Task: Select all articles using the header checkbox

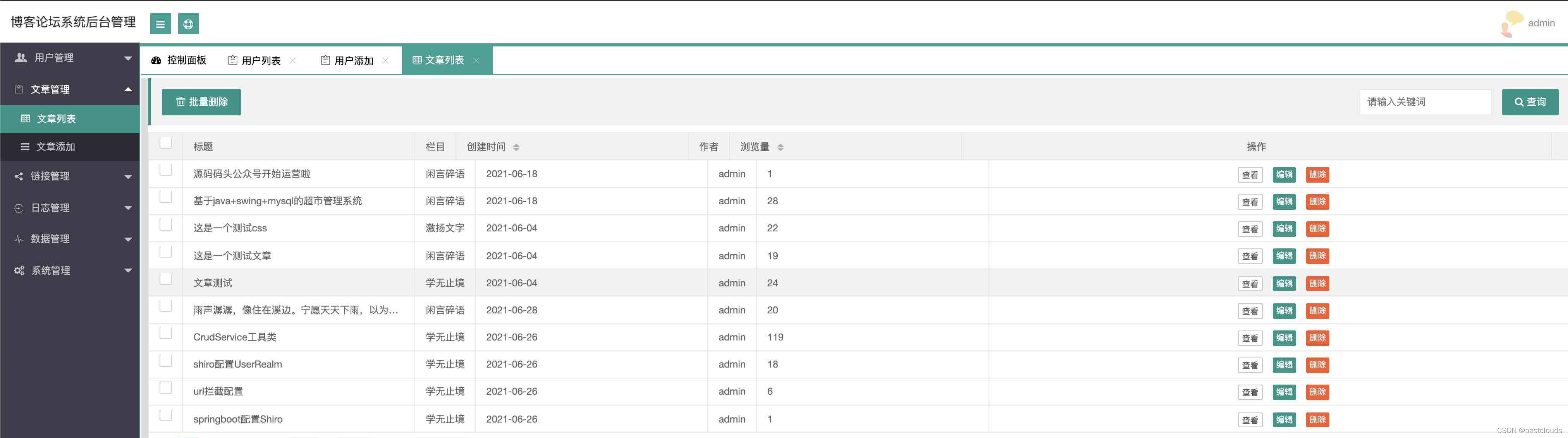Action: (x=165, y=142)
